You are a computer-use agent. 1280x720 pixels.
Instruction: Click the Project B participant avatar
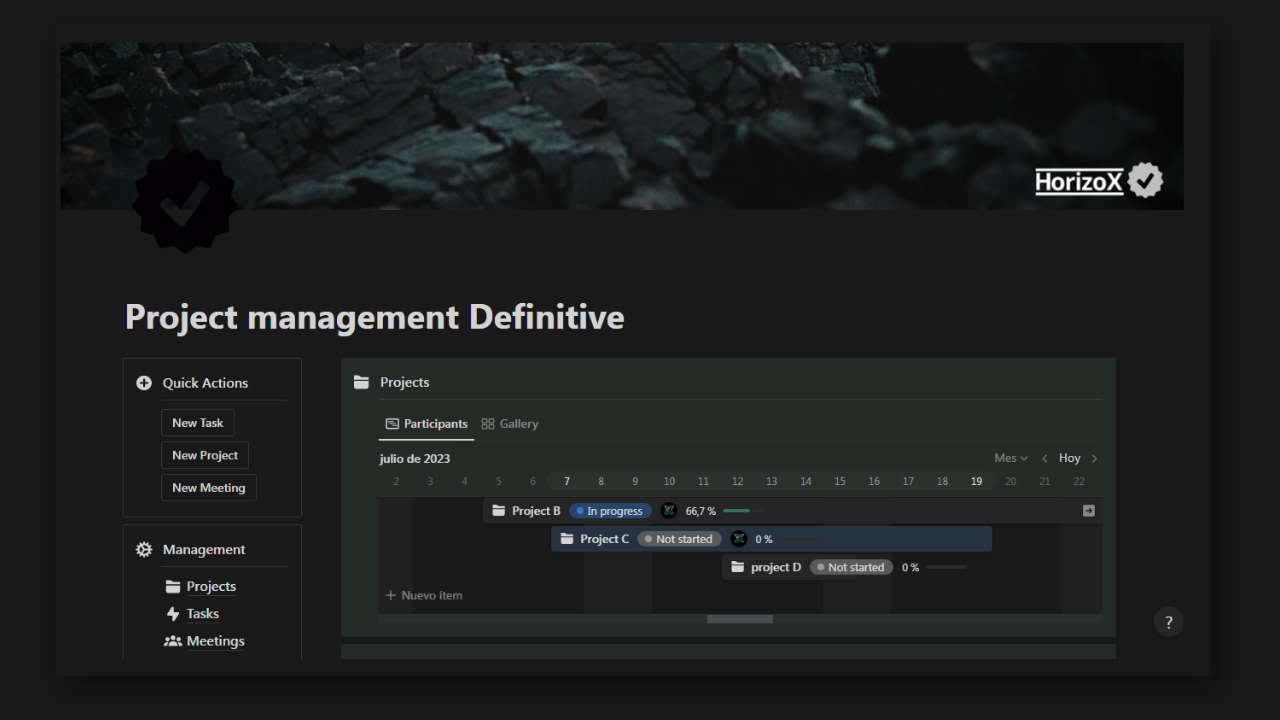coord(669,511)
